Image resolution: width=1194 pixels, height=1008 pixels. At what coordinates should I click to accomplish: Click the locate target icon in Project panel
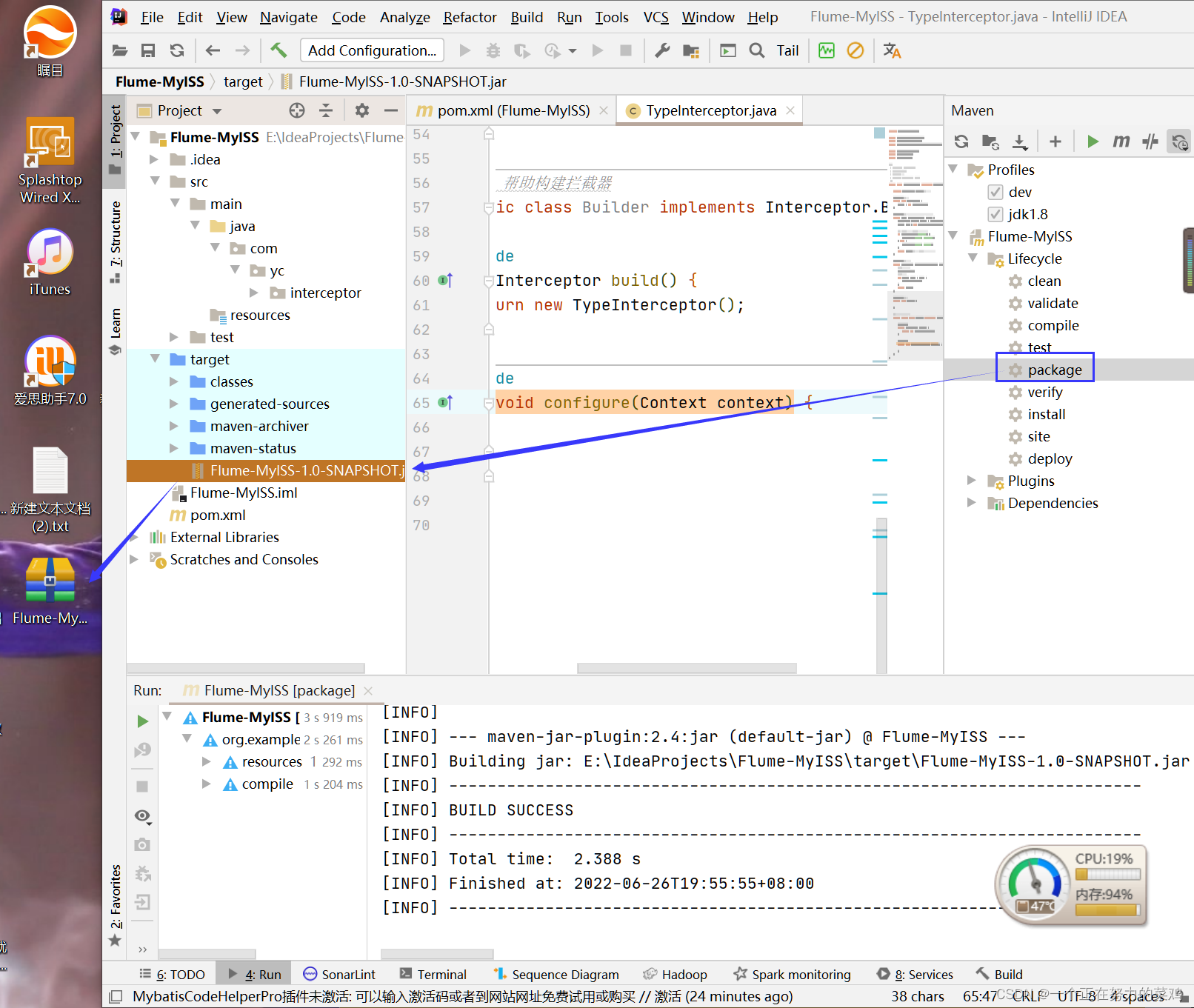pos(297,110)
